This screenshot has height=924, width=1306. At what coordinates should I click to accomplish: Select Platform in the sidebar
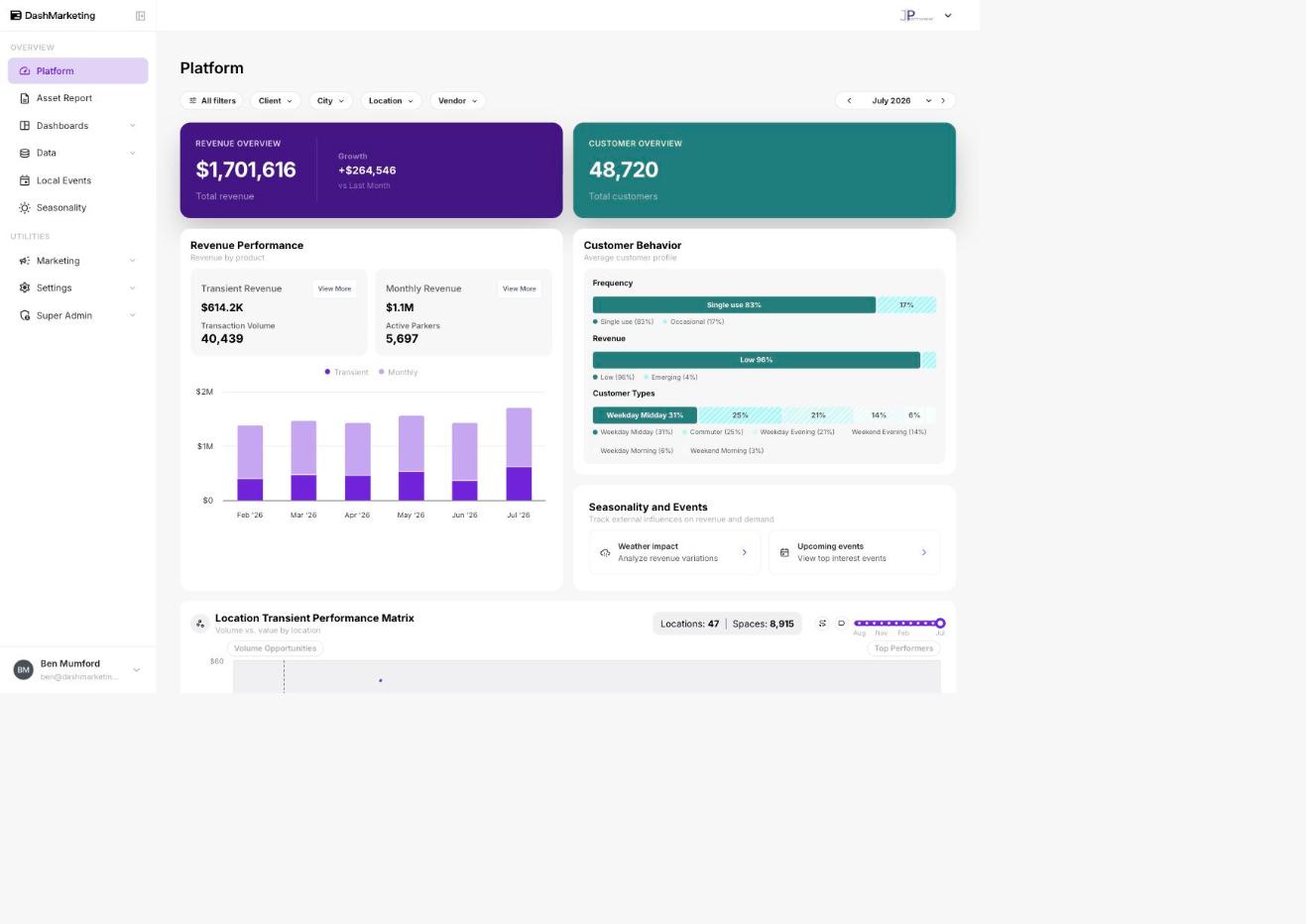click(x=77, y=70)
